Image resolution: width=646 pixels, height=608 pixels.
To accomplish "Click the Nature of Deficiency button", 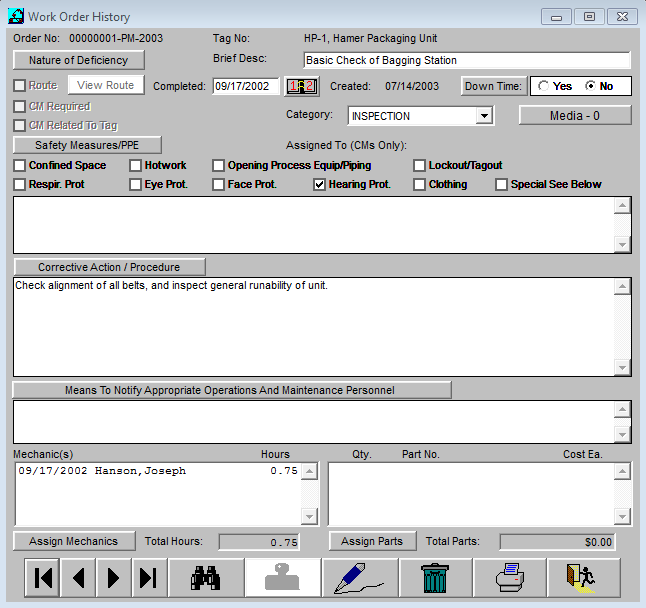I will (79, 60).
